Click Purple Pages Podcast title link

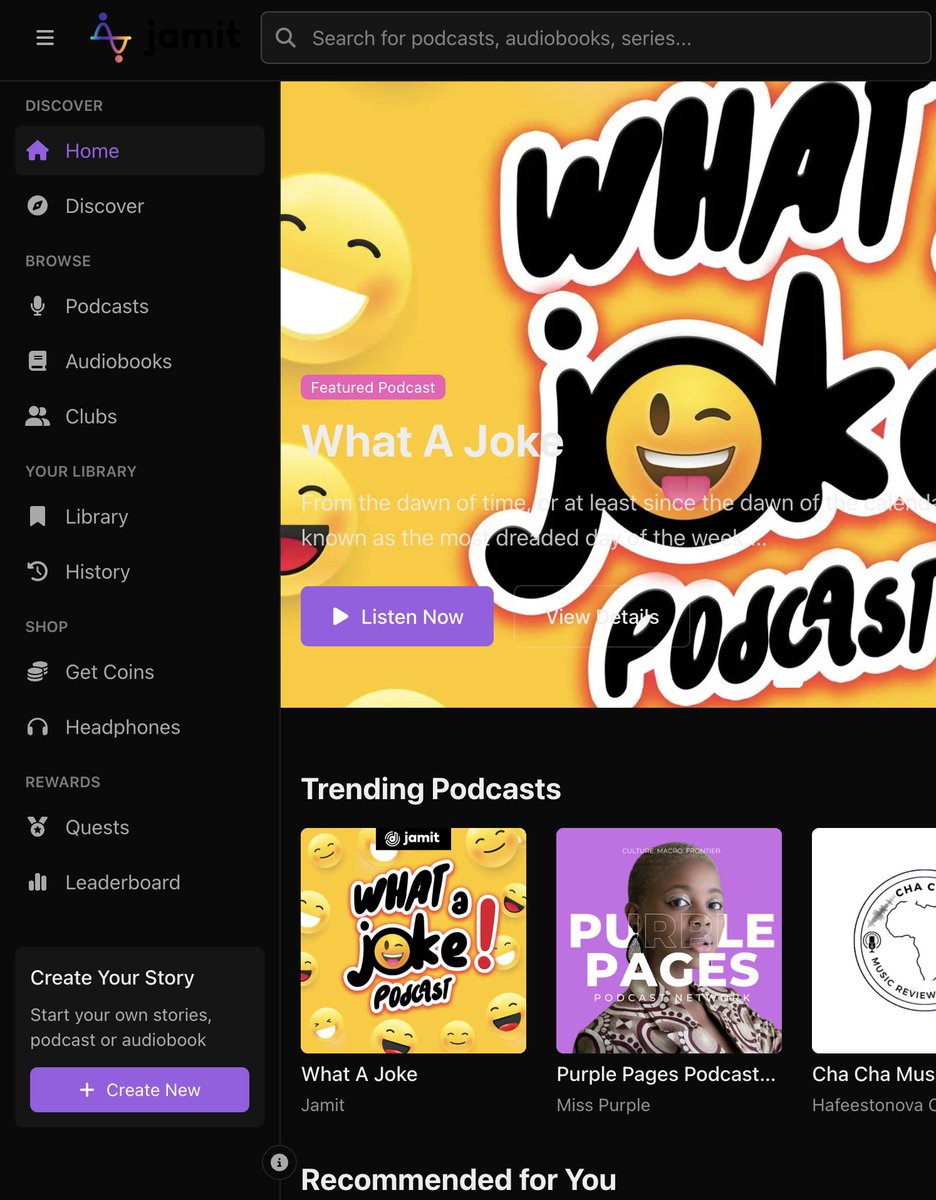click(666, 1074)
